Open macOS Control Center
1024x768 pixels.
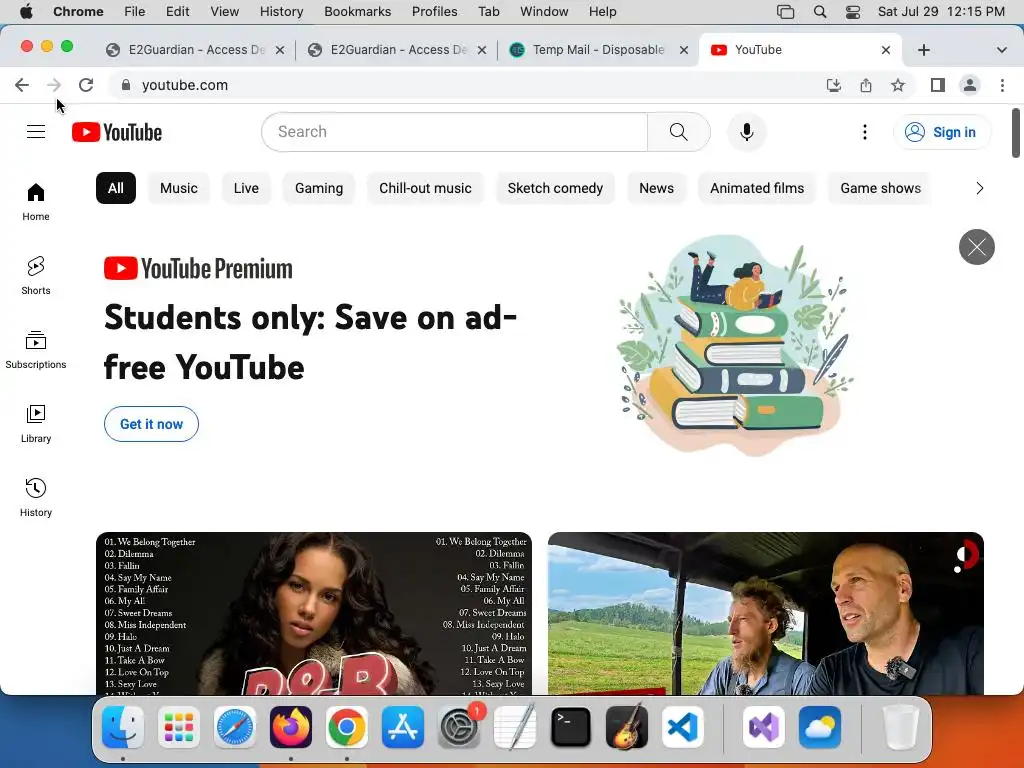coord(853,12)
